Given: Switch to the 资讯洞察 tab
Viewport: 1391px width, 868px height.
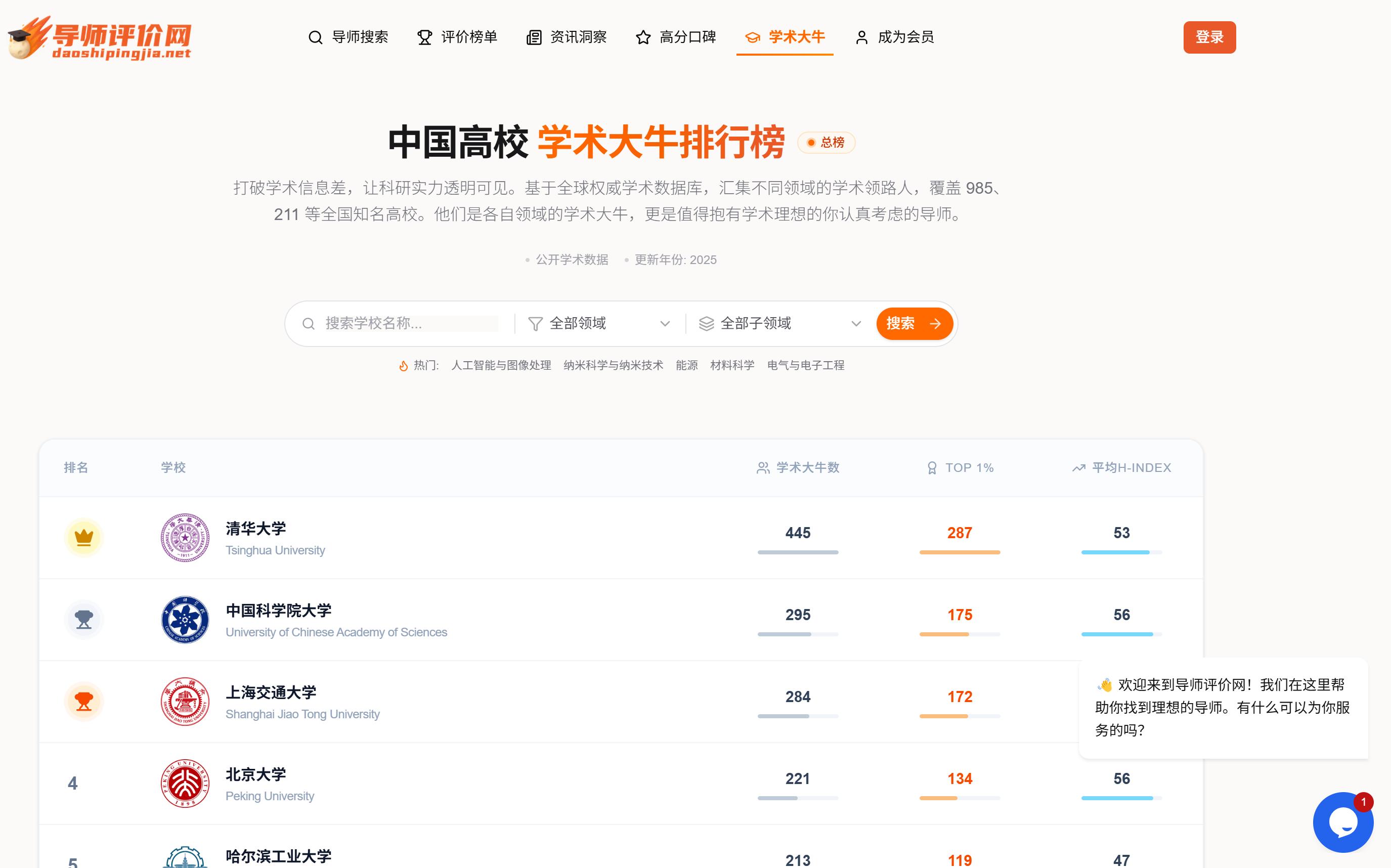Looking at the screenshot, I should [x=567, y=37].
